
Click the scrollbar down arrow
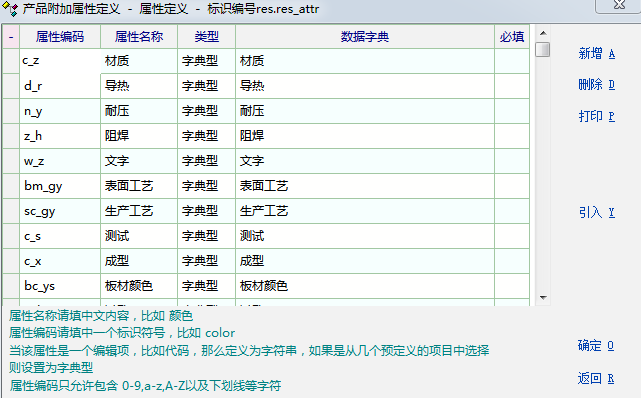(543, 297)
